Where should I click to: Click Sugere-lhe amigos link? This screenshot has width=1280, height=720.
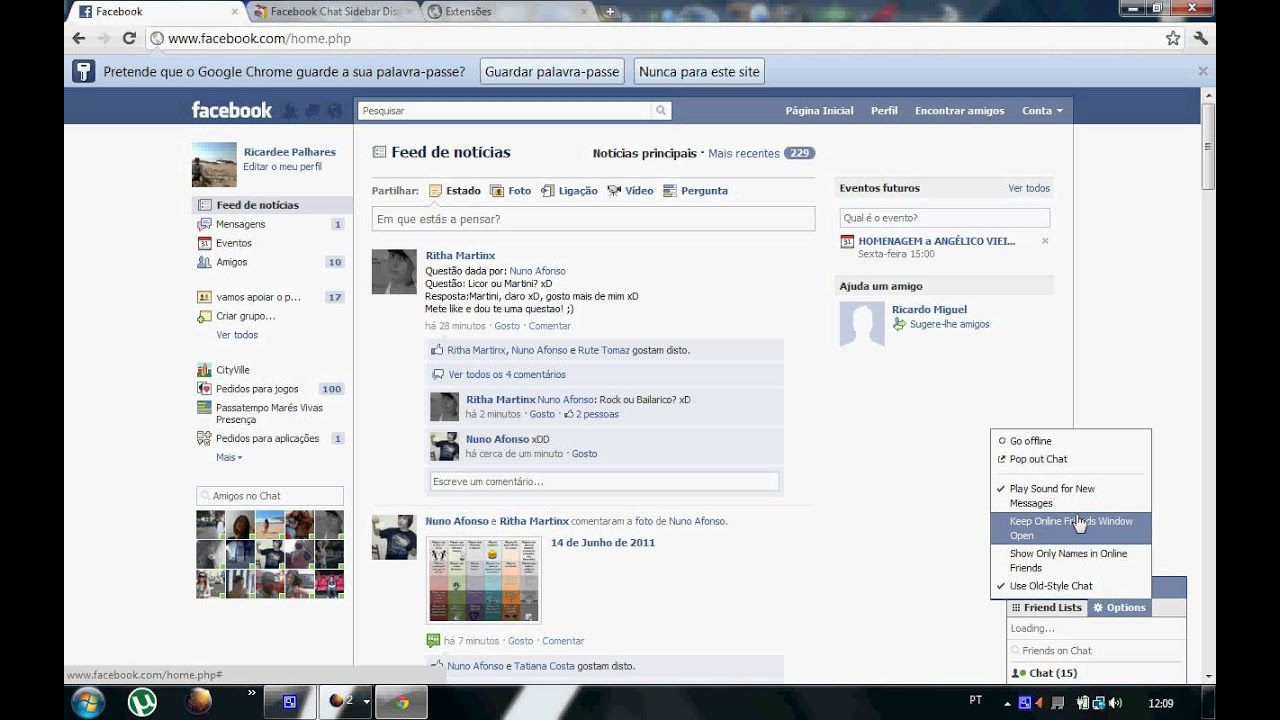[x=949, y=325]
